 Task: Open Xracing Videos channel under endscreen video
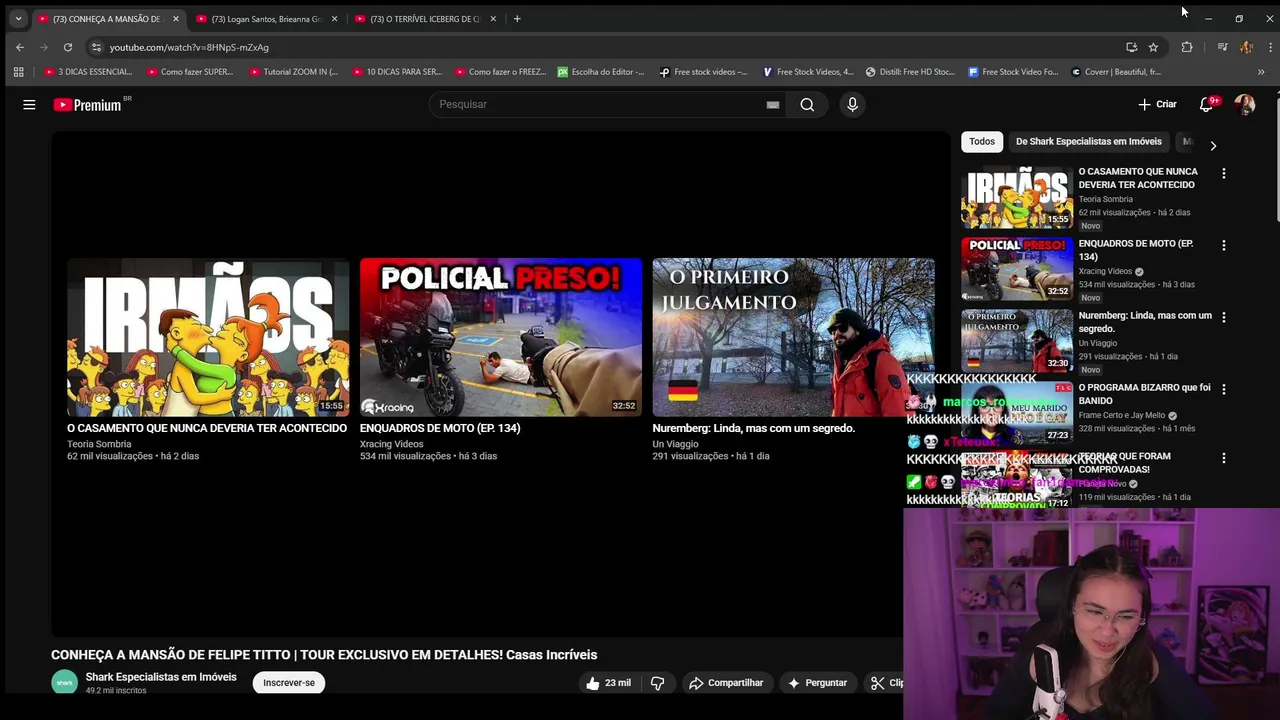391,444
